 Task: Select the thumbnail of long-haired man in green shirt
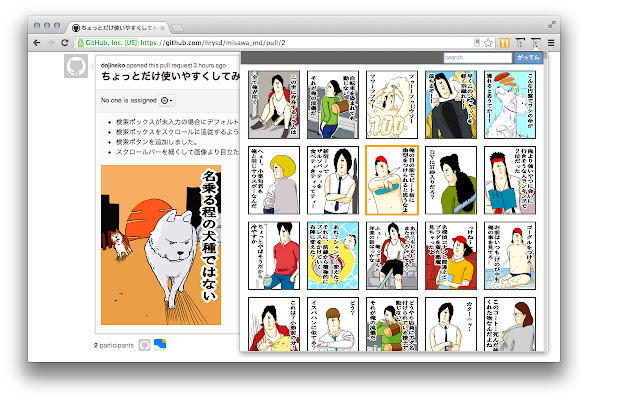(451, 180)
